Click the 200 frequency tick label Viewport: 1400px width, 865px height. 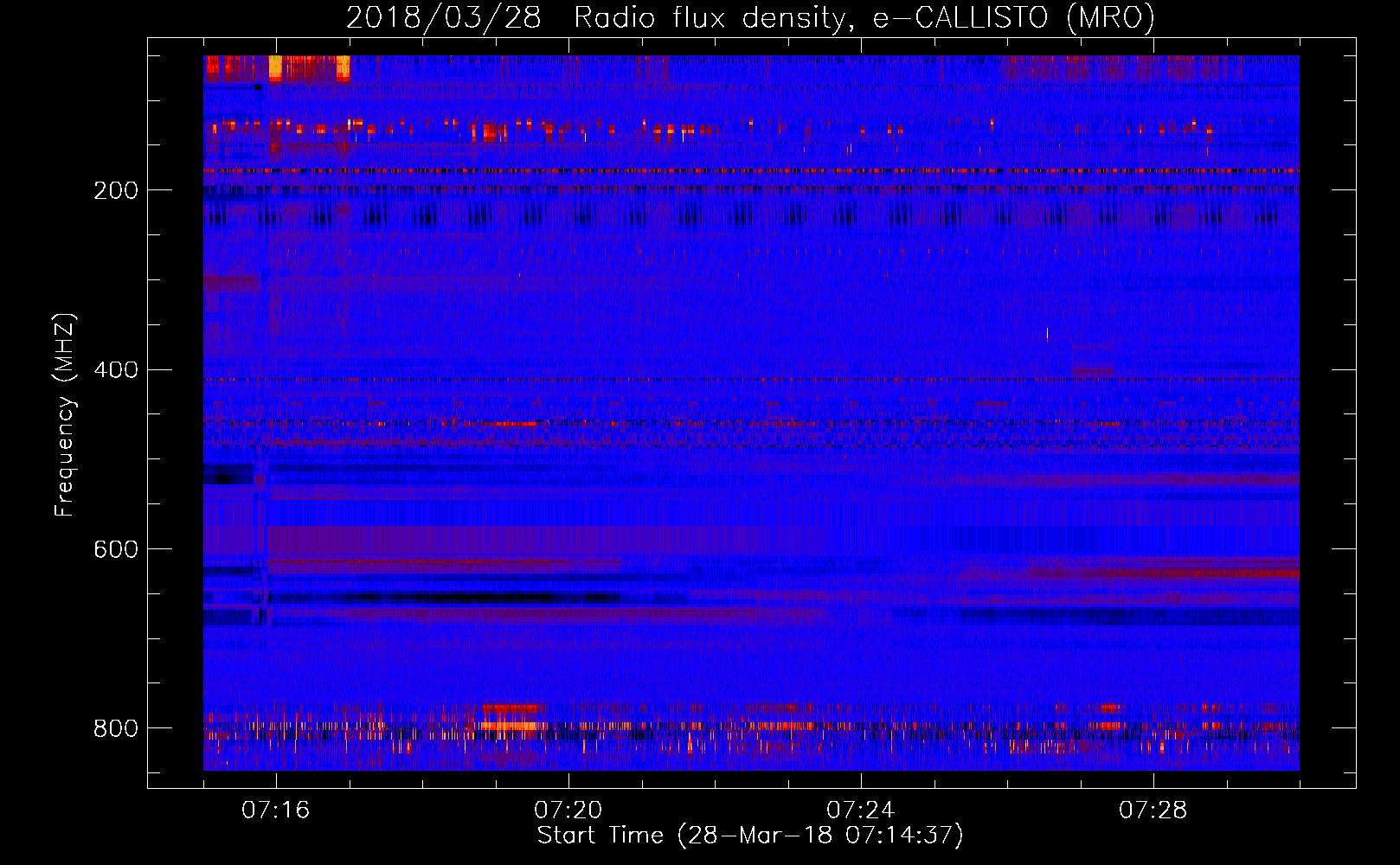116,190
